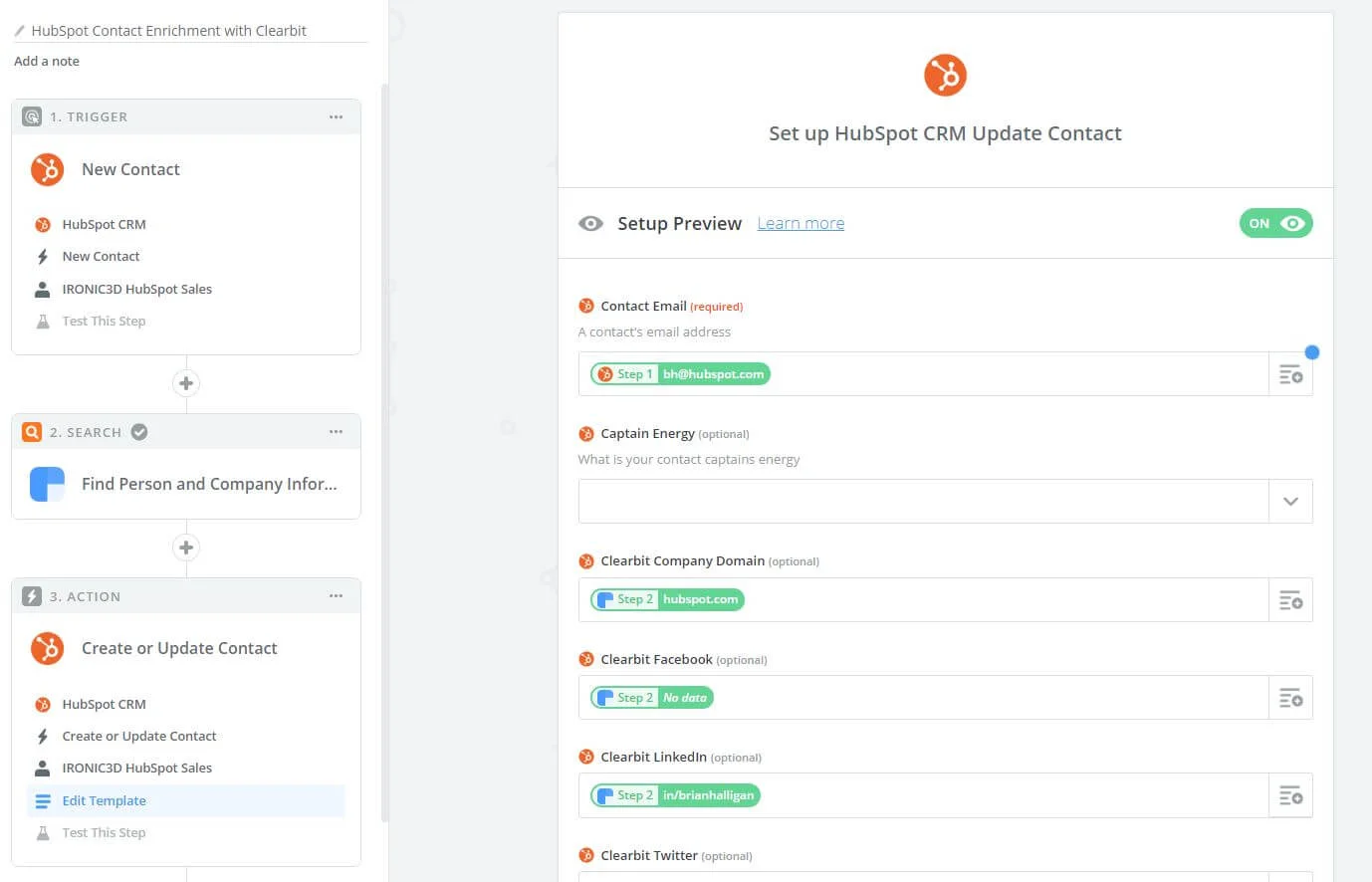Click the hubspot.com Step 2 pill
The image size is (1372, 882).
tap(667, 599)
